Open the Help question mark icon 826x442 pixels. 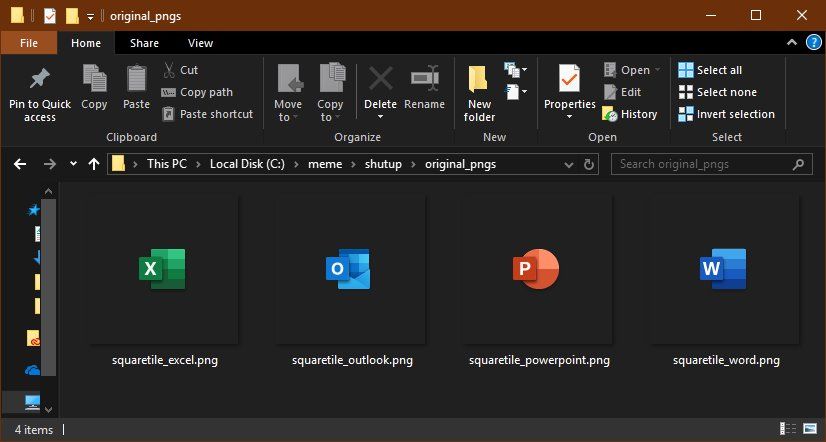coord(814,43)
